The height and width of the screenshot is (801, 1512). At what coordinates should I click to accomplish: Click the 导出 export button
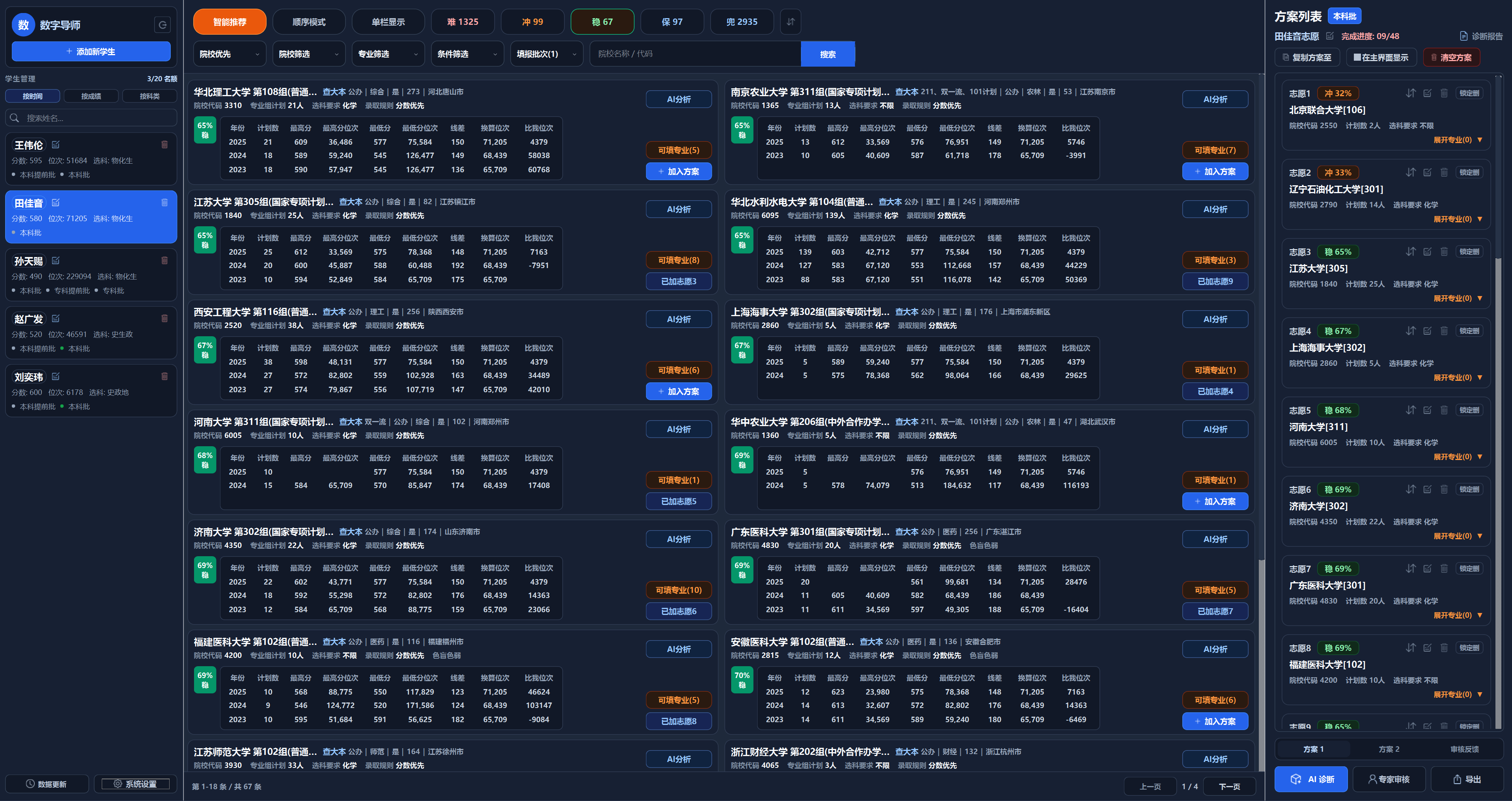pyautogui.click(x=1467, y=779)
